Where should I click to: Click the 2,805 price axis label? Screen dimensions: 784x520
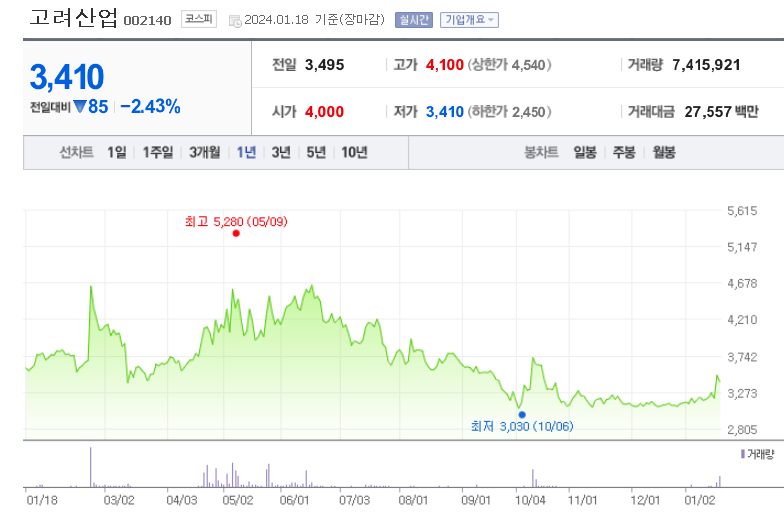coord(742,430)
